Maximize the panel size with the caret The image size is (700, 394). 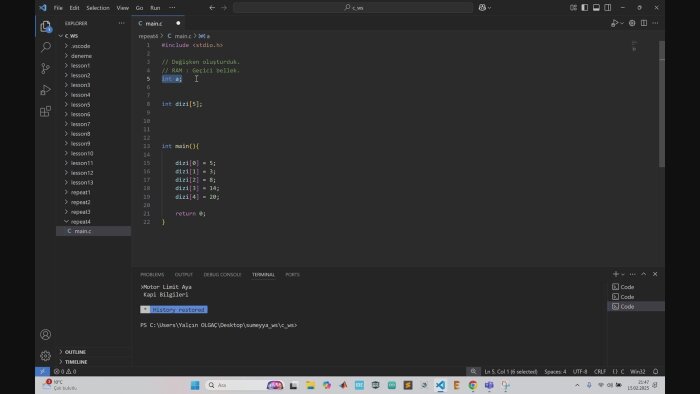click(644, 274)
